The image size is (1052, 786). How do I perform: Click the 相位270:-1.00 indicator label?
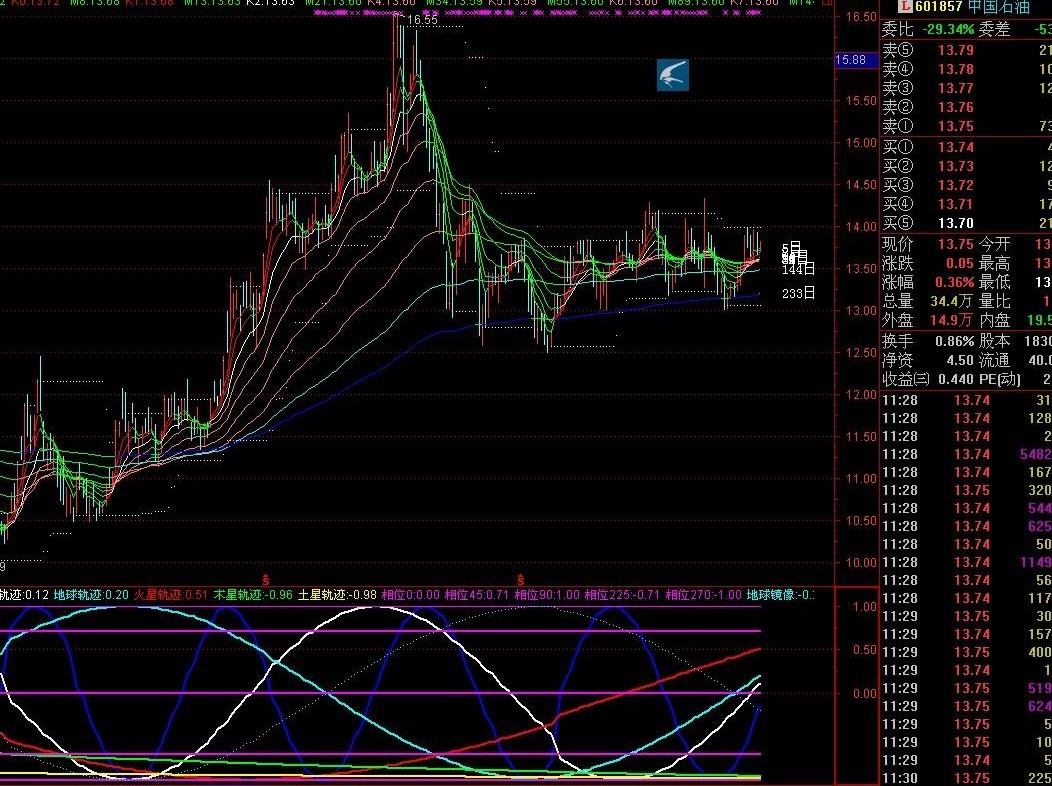(704, 595)
